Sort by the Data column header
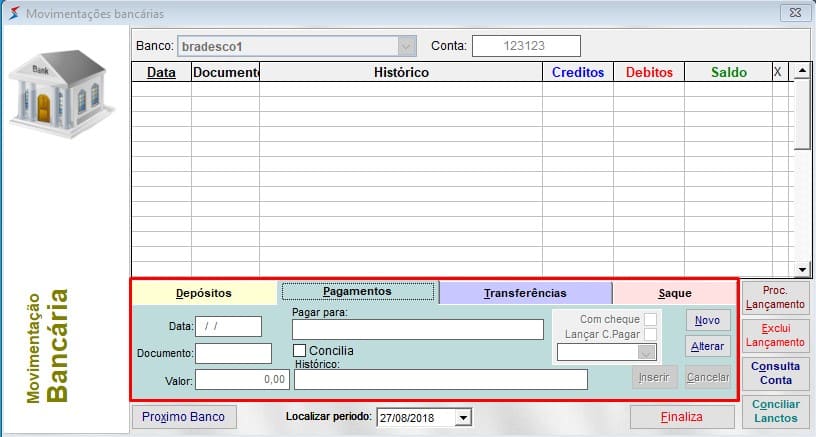 [161, 72]
